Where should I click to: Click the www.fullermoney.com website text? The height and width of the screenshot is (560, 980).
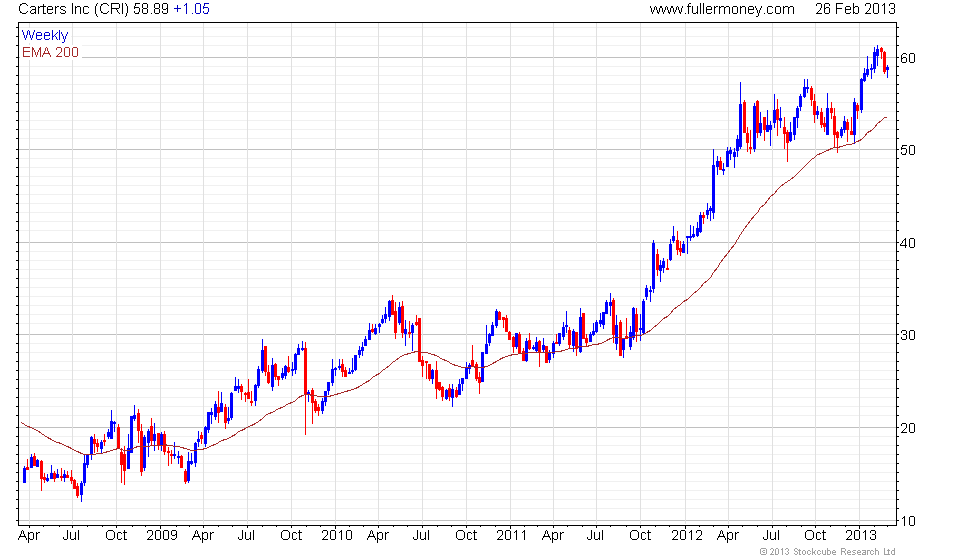click(x=722, y=9)
